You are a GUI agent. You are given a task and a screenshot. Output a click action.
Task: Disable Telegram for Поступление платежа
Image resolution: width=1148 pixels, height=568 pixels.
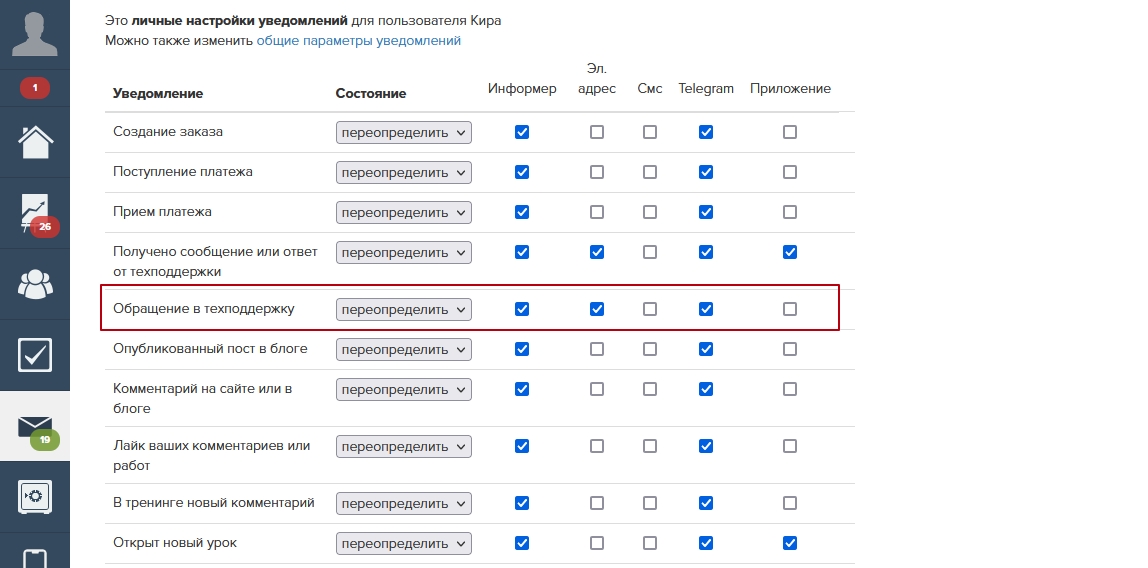pyautogui.click(x=706, y=172)
